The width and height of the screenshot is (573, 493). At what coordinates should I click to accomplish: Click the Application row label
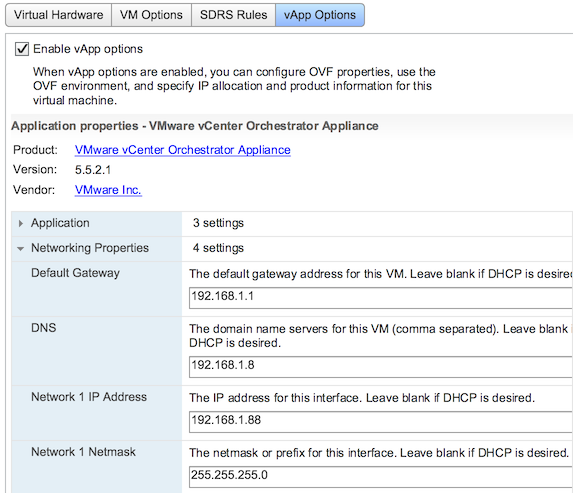[x=60, y=223]
